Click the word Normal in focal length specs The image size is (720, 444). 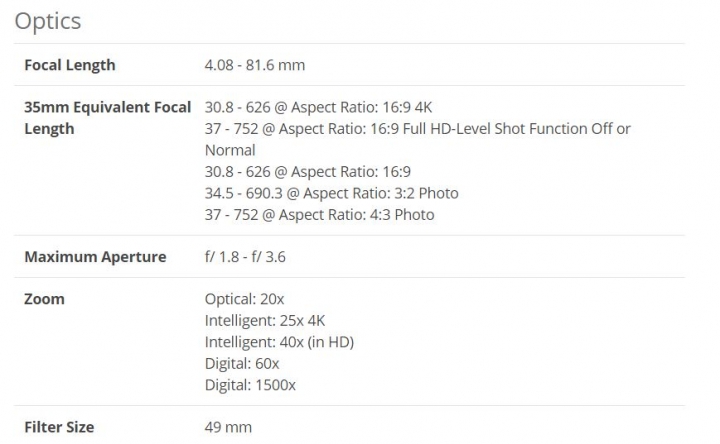pos(230,150)
